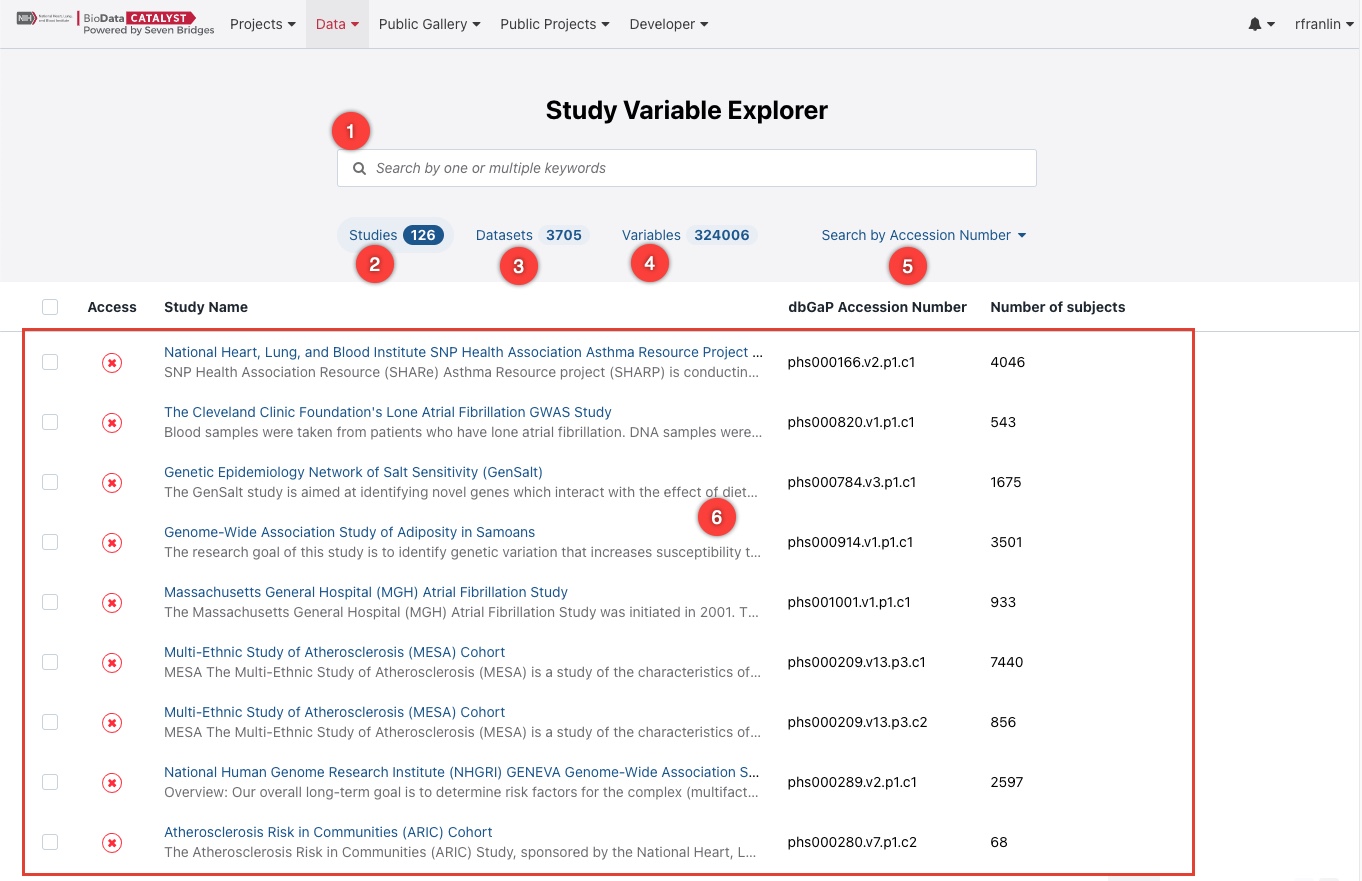Click accession number phs000914.v1.p1.c1
Viewport: 1362px width, 881px height.
850,542
